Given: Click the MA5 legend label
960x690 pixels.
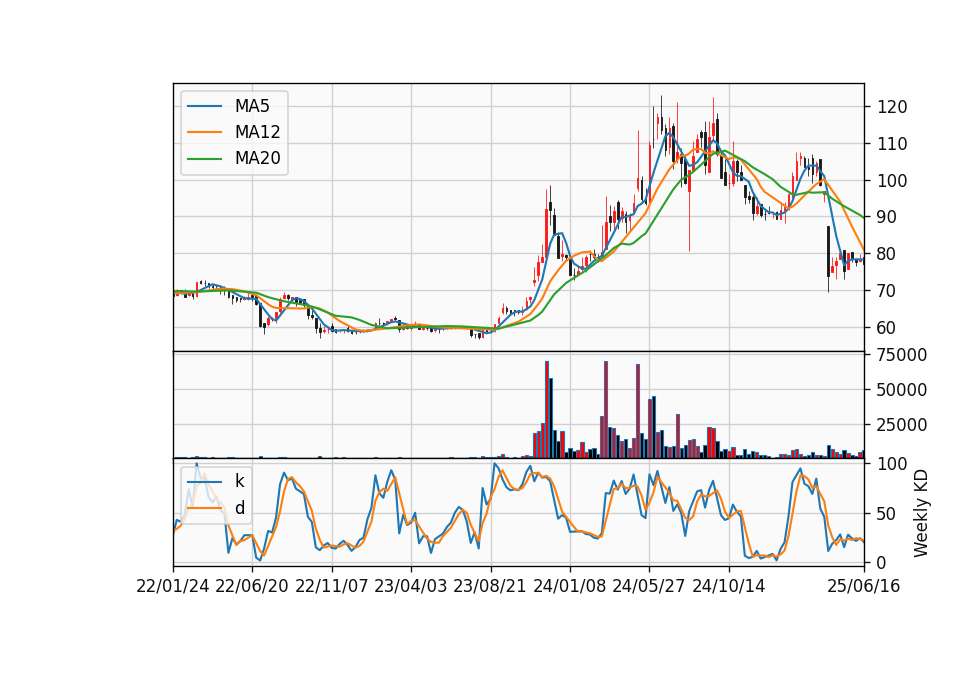Looking at the screenshot, I should [x=252, y=106].
